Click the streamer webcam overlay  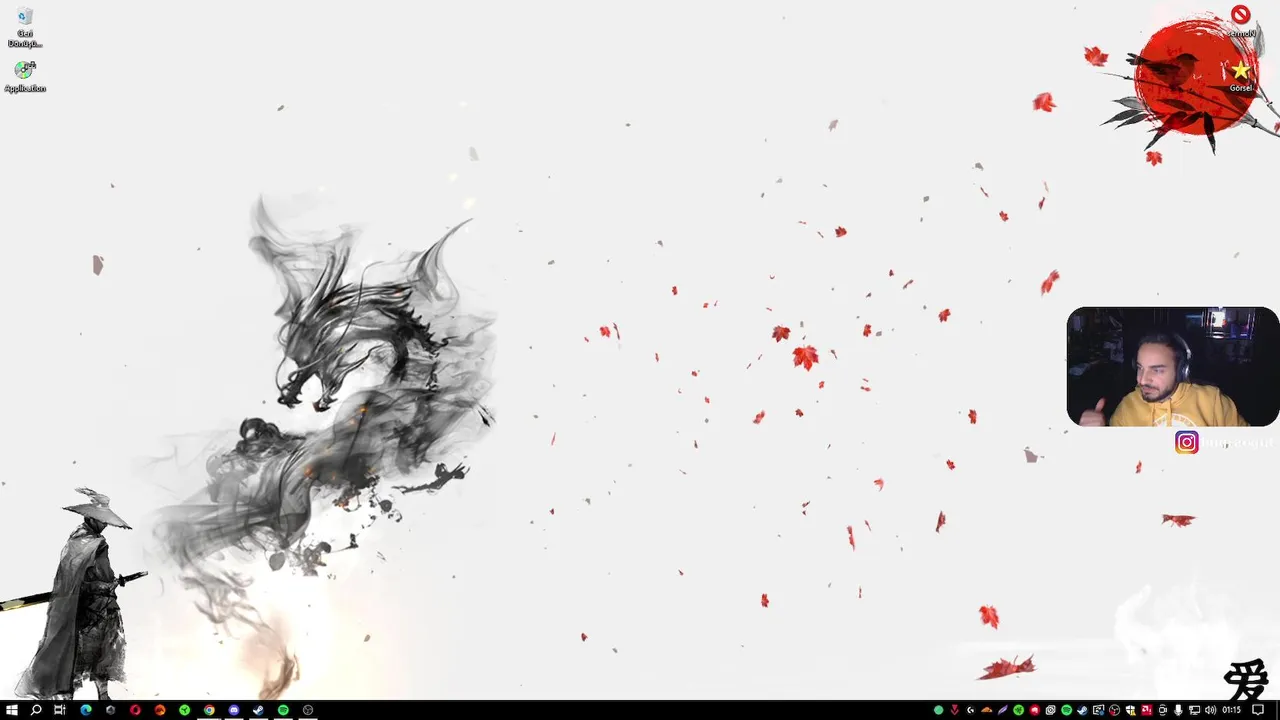(x=1172, y=367)
